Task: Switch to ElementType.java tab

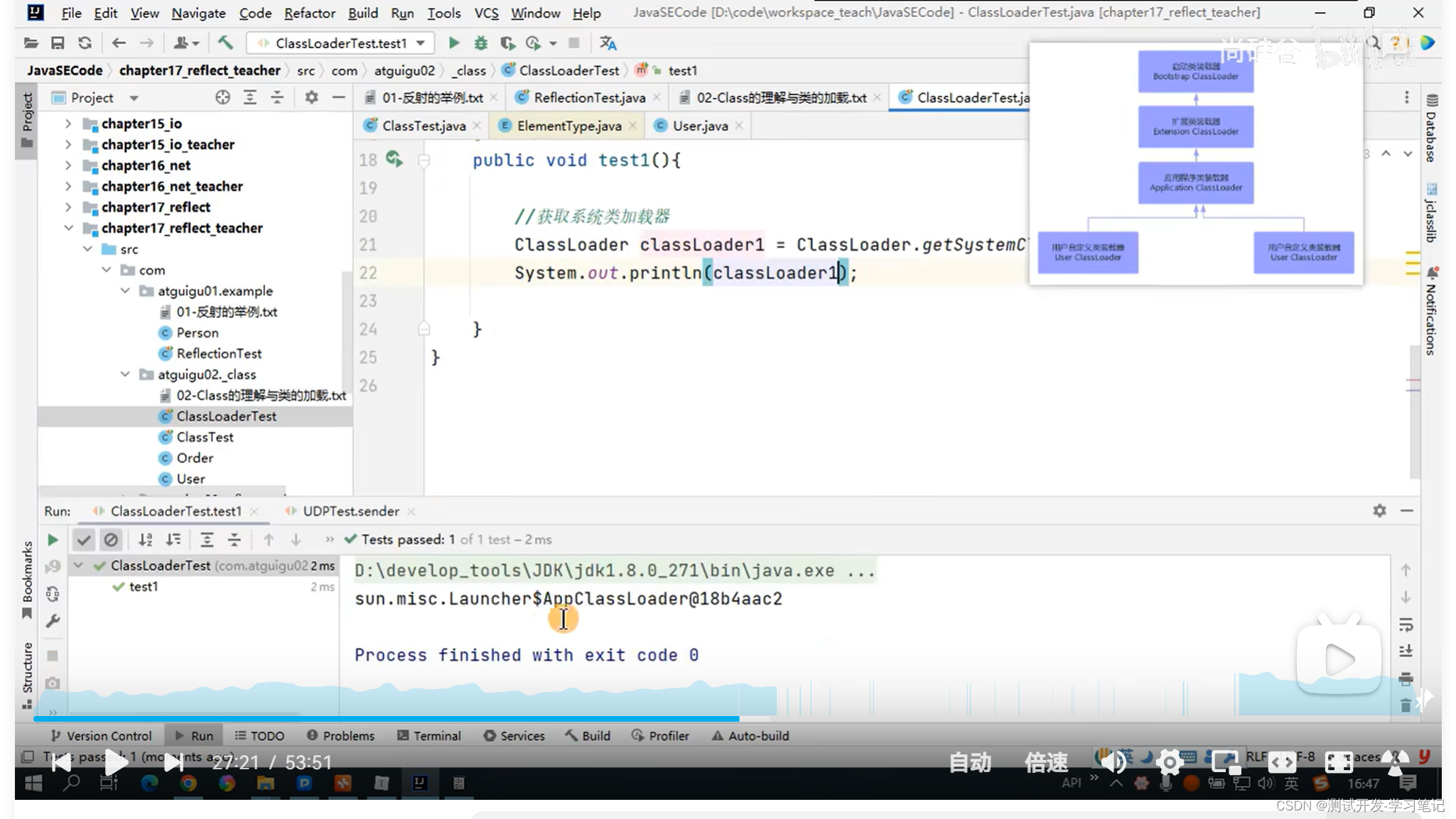Action: coord(568,126)
